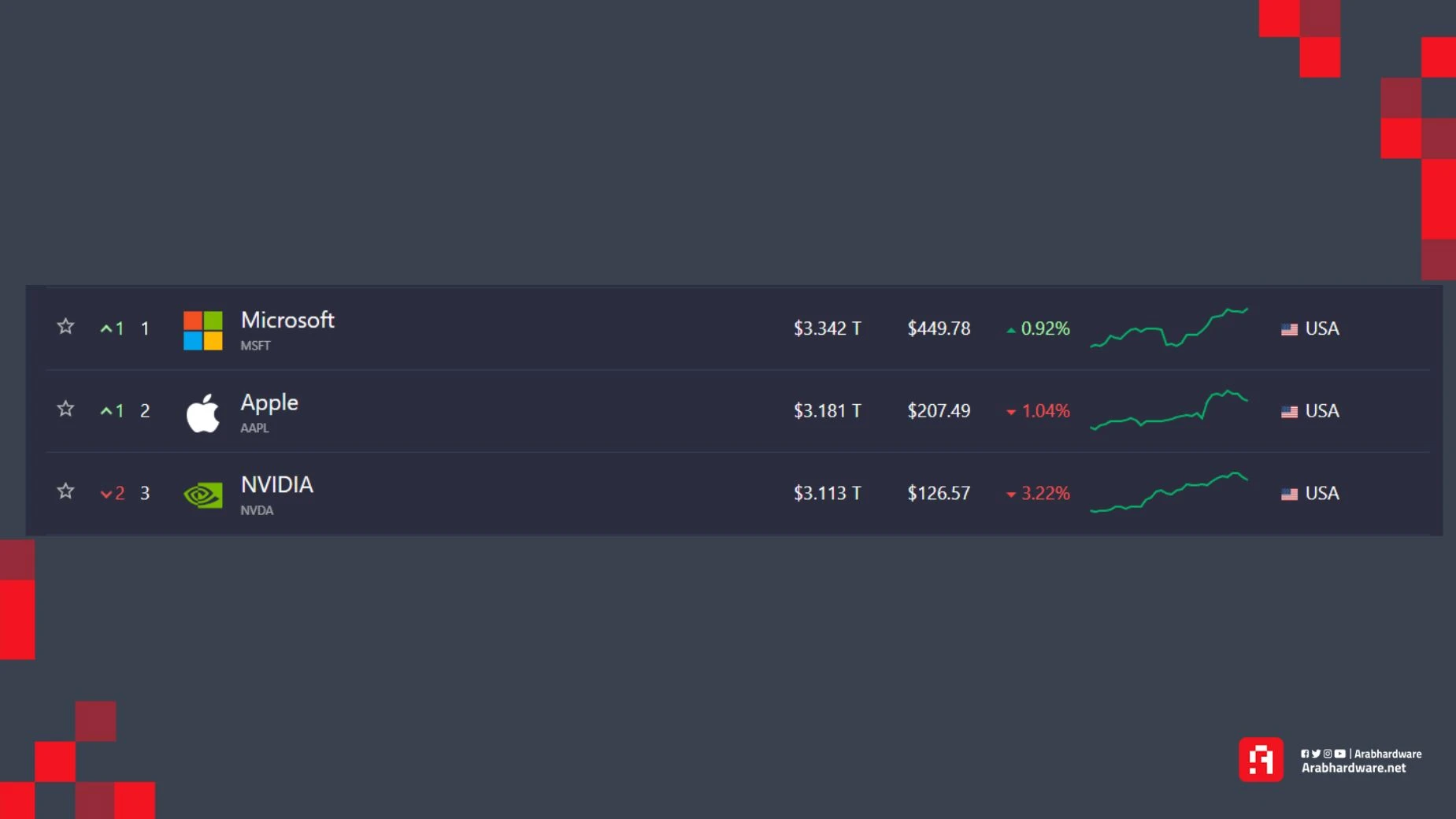The height and width of the screenshot is (819, 1456).
Task: Click the 0.92% daily change
Action: click(1046, 328)
